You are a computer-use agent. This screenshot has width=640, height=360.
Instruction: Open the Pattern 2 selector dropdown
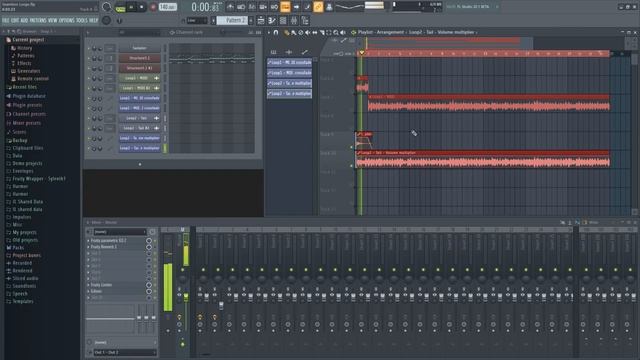coord(232,20)
